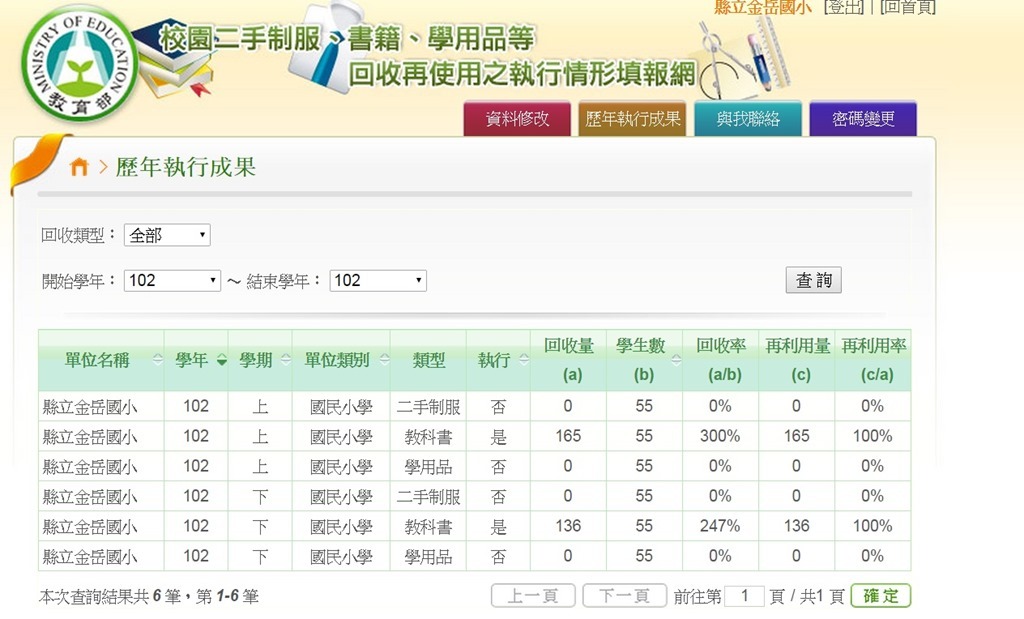
Task: Select the 歷年執行成果 tab
Action: pos(632,119)
